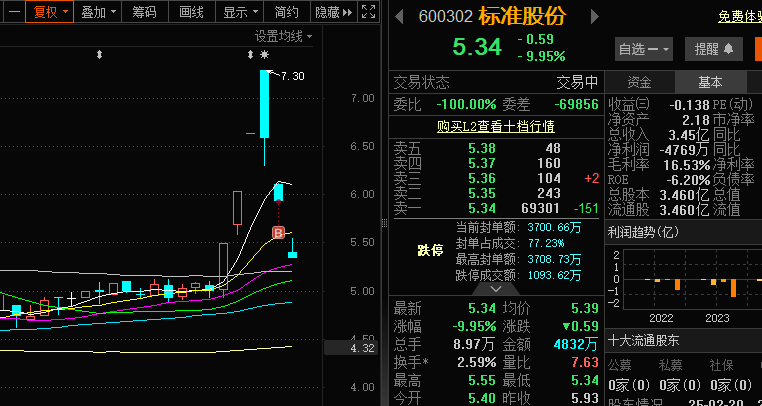Viewport: 762px width, 406px height.
Task: Go to next stock with right arrow
Action: click(594, 17)
